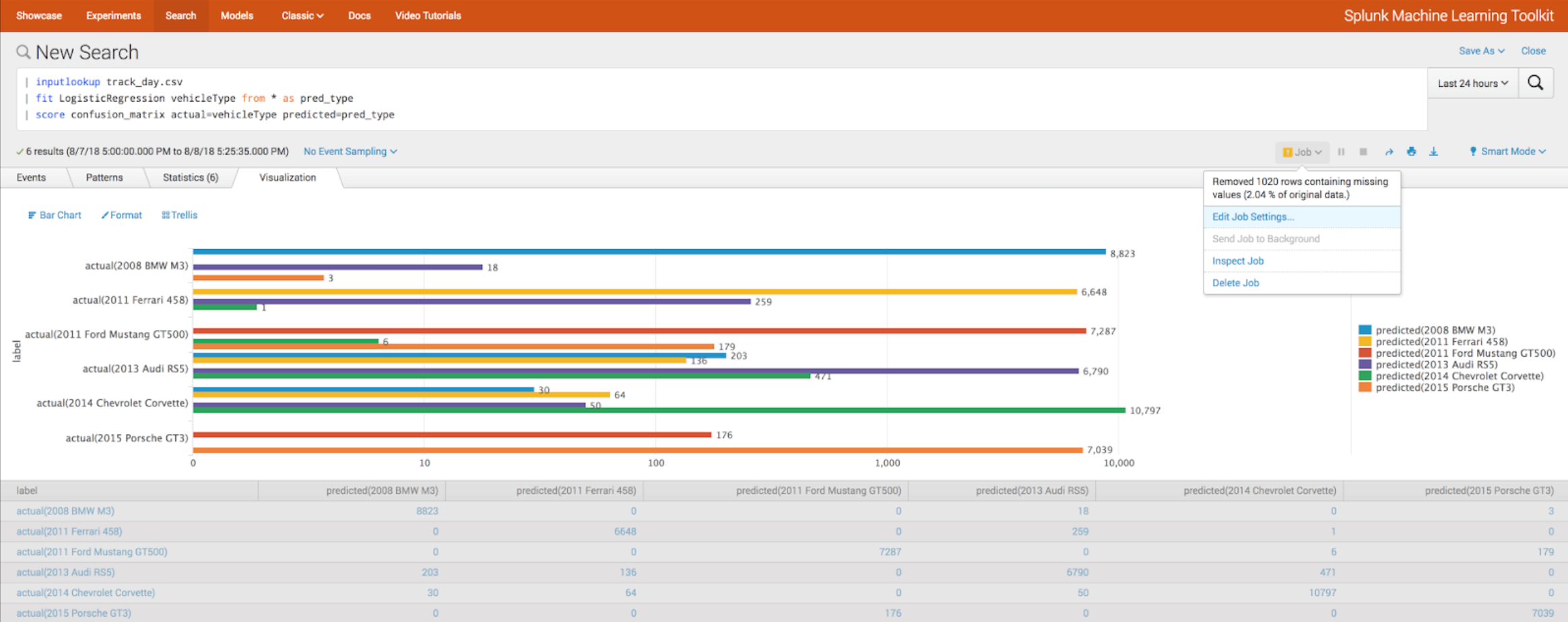The width and height of the screenshot is (1568, 622).
Task: Share the search job
Action: click(x=1389, y=151)
